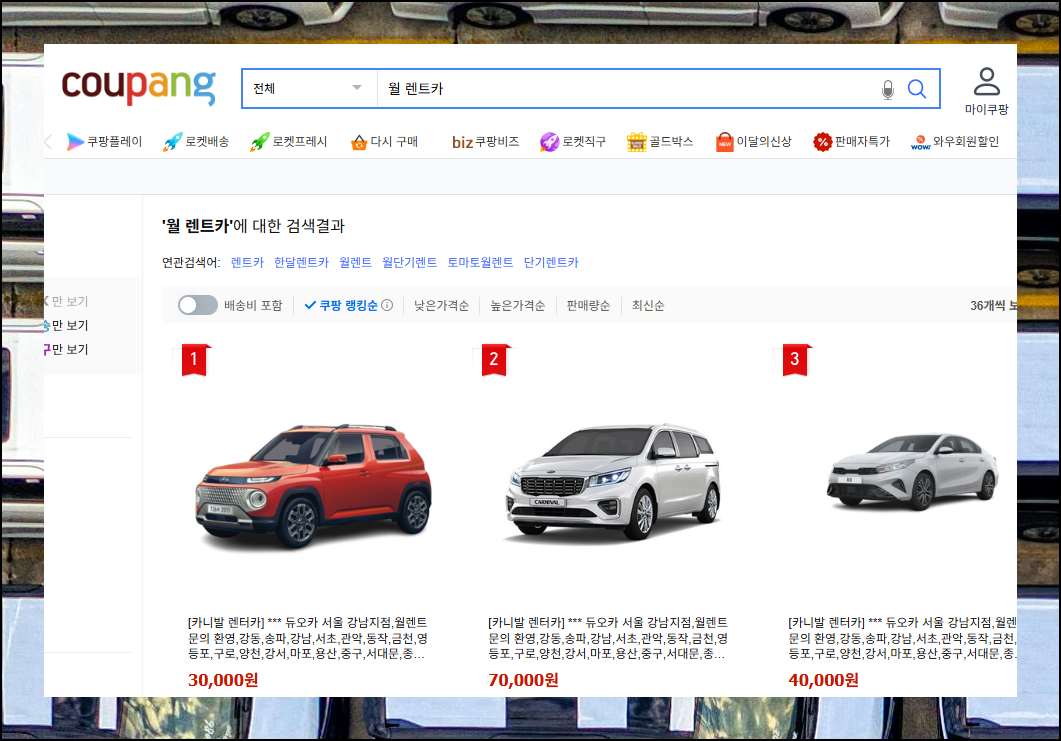Click the 30,000원 price

click(x=223, y=680)
